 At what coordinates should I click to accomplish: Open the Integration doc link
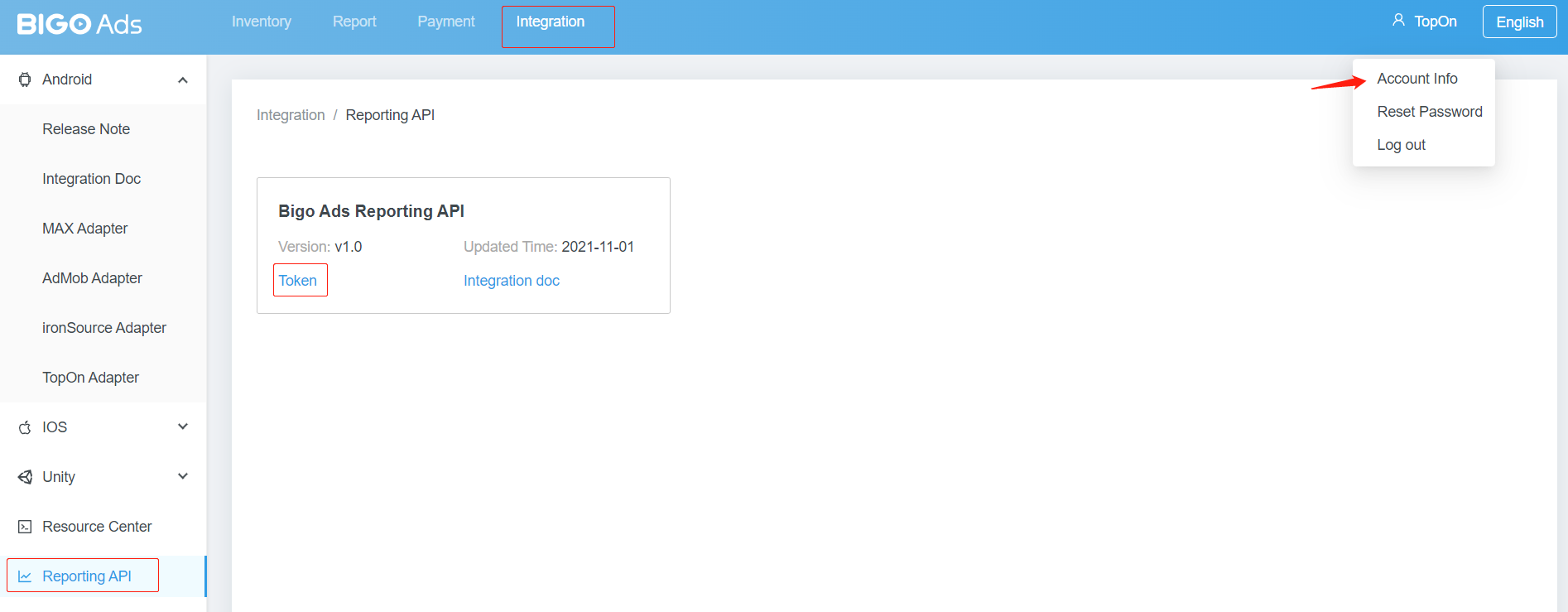[512, 281]
